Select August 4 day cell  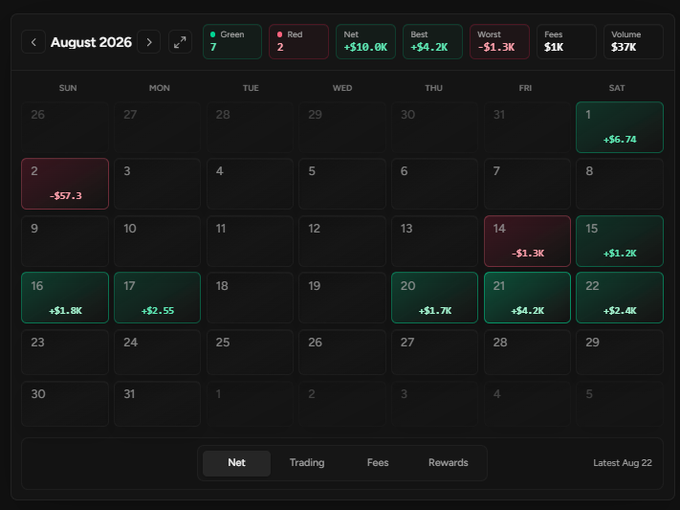250,184
